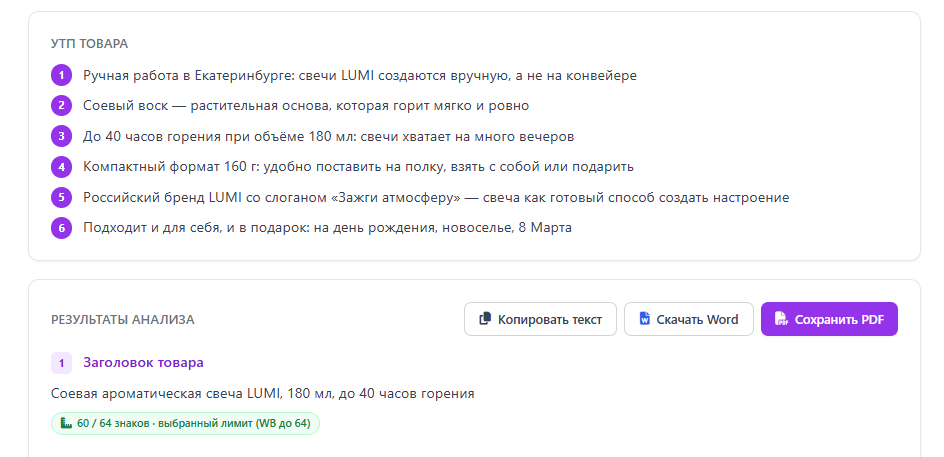This screenshot has width=944, height=457.
Task: Download results via Скачать Word
Action: pos(689,319)
